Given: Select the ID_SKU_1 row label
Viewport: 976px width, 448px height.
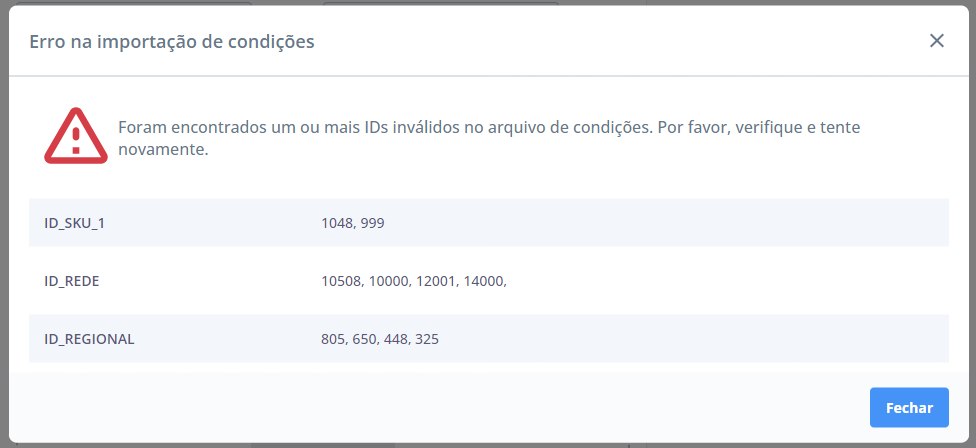Looking at the screenshot, I should point(75,223).
